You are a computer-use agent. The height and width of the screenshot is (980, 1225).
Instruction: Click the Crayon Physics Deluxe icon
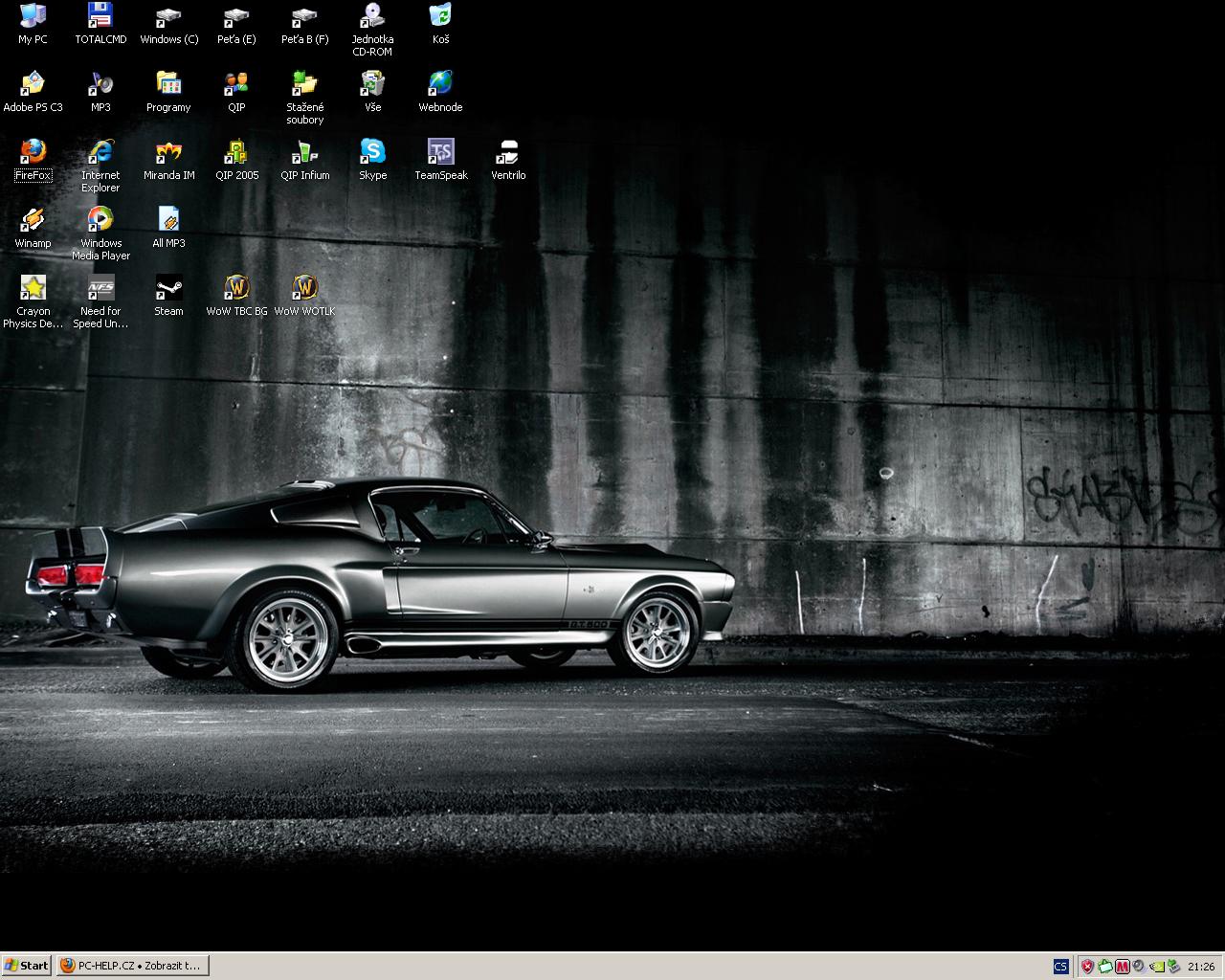[x=33, y=289]
